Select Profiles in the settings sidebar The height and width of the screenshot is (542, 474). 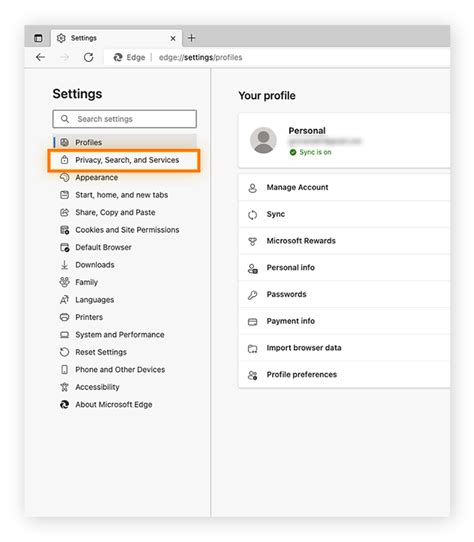coord(125,142)
